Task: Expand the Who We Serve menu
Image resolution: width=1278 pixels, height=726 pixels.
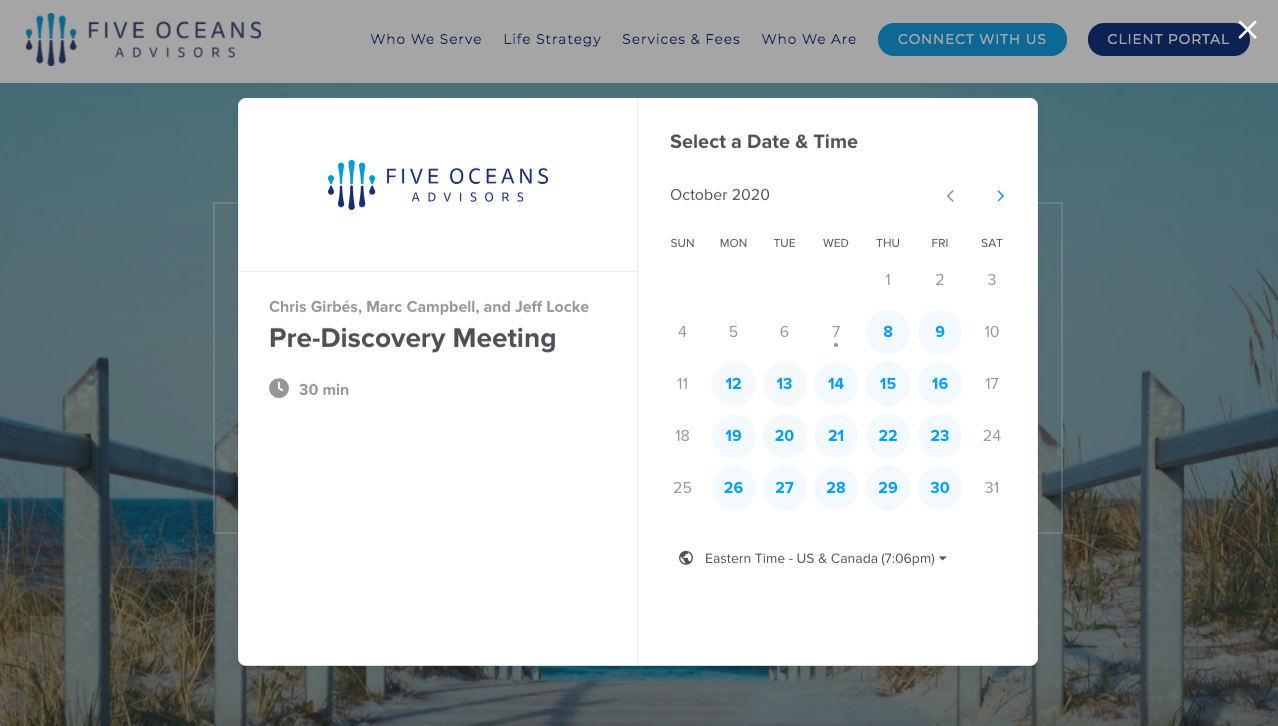Action: point(426,39)
